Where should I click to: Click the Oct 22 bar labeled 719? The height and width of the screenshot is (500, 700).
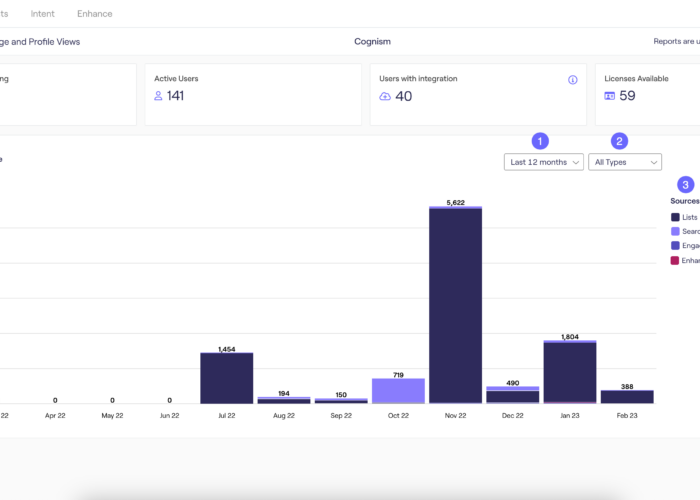point(398,391)
